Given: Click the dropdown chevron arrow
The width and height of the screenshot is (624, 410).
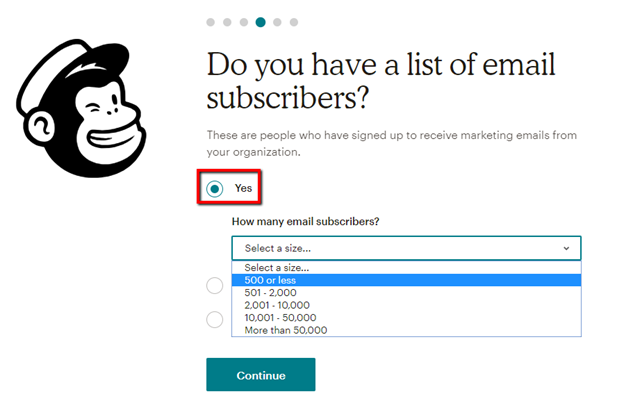Looking at the screenshot, I should pos(566,248).
